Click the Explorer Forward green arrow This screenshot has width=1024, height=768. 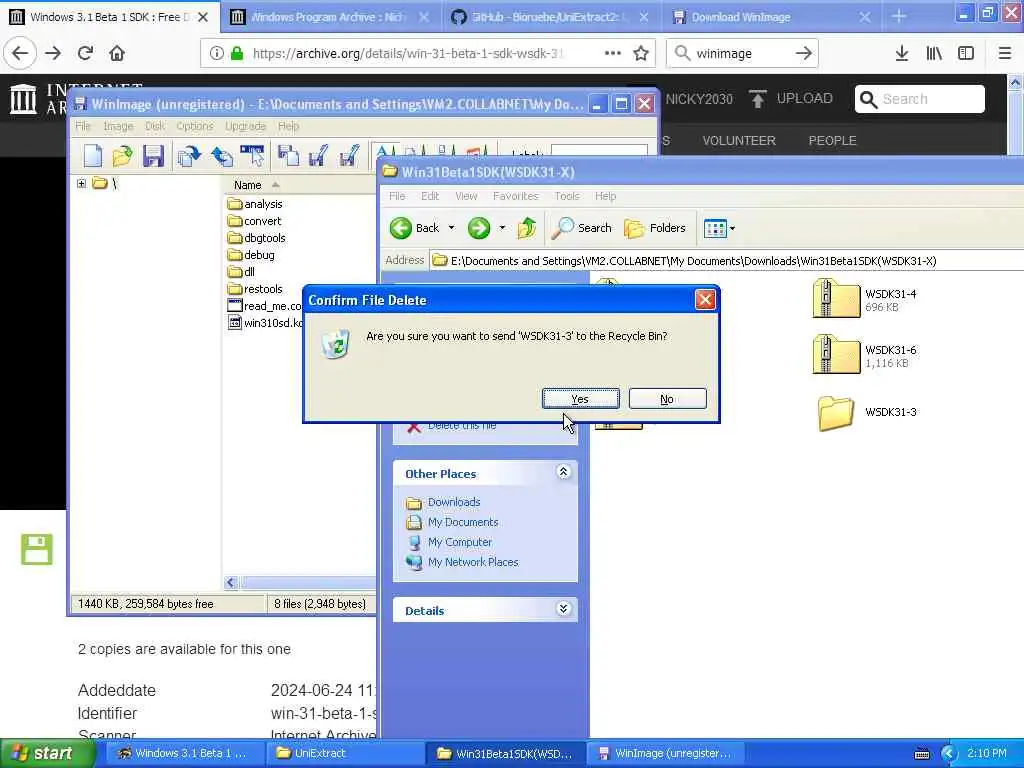click(479, 228)
